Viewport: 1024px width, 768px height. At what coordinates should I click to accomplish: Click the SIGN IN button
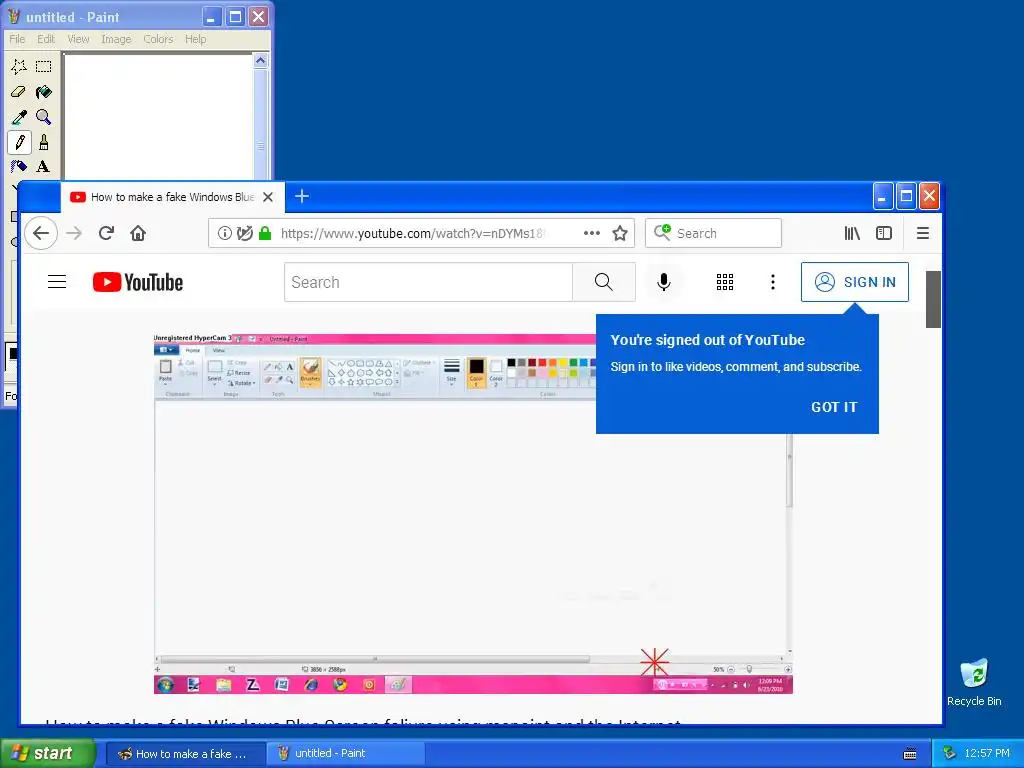tap(855, 282)
